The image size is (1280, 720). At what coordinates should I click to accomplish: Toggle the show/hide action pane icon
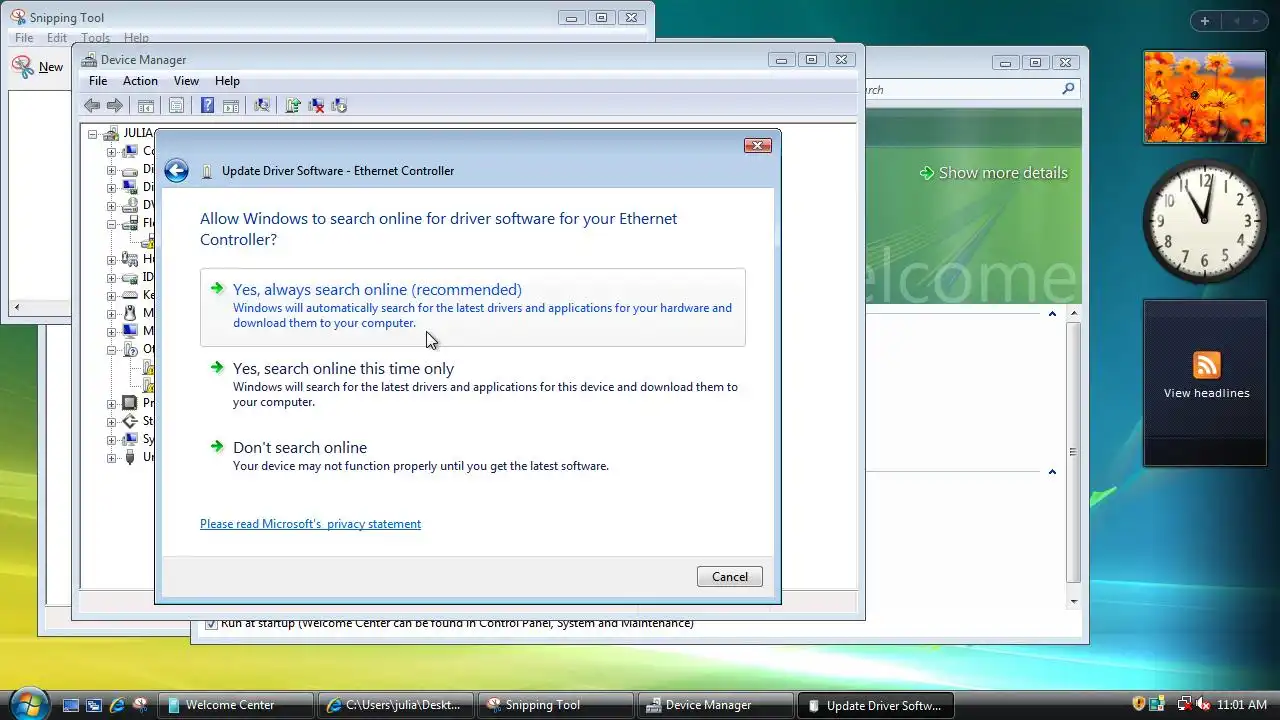click(231, 105)
